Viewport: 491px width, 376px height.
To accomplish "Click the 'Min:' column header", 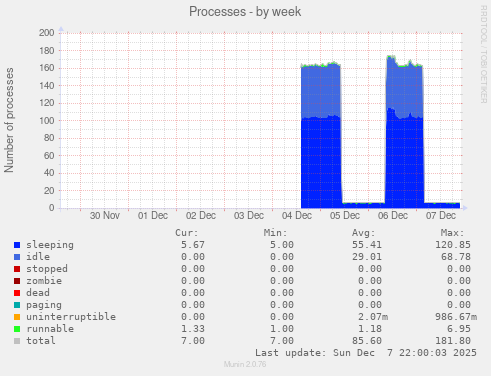I will pyautogui.click(x=275, y=233).
